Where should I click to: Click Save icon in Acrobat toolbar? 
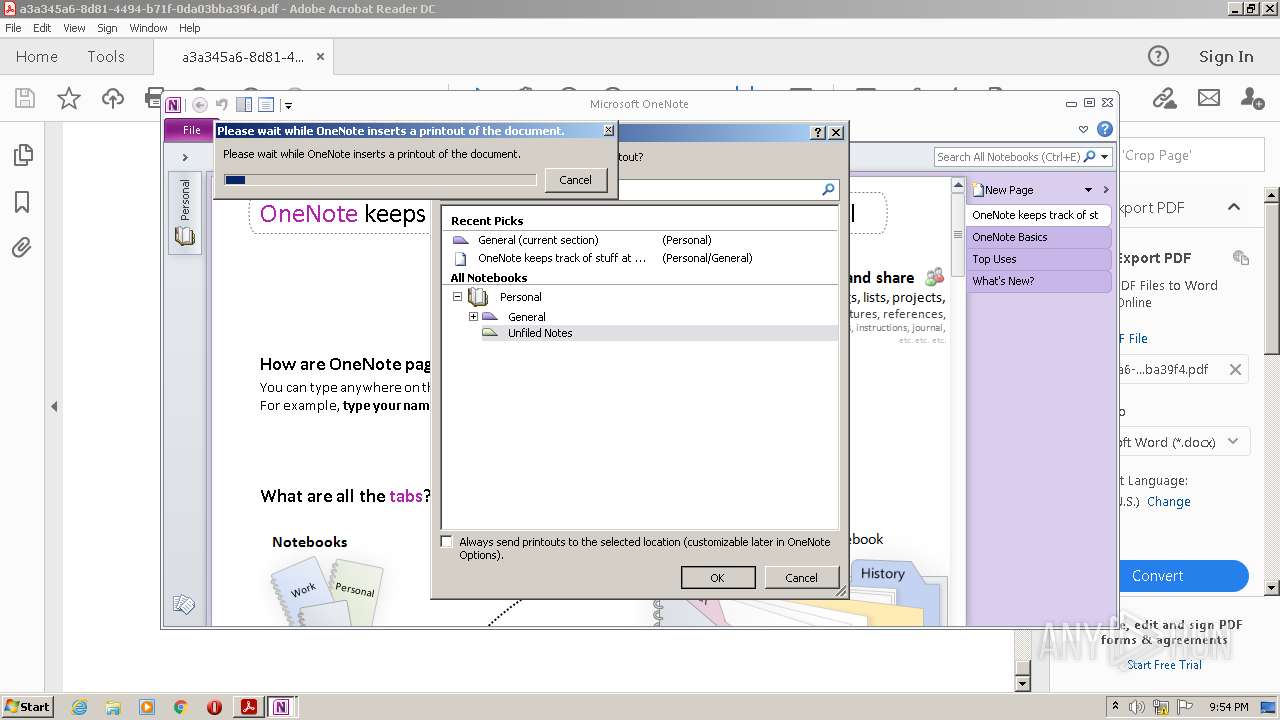tap(25, 98)
